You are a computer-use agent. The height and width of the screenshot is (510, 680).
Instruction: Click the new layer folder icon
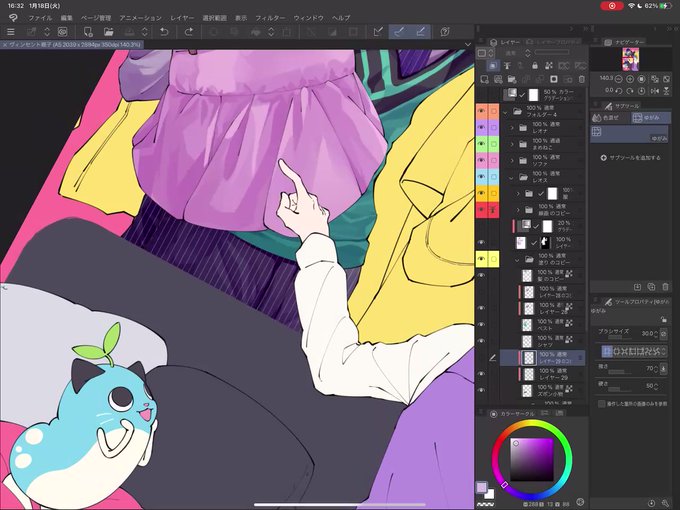point(512,79)
